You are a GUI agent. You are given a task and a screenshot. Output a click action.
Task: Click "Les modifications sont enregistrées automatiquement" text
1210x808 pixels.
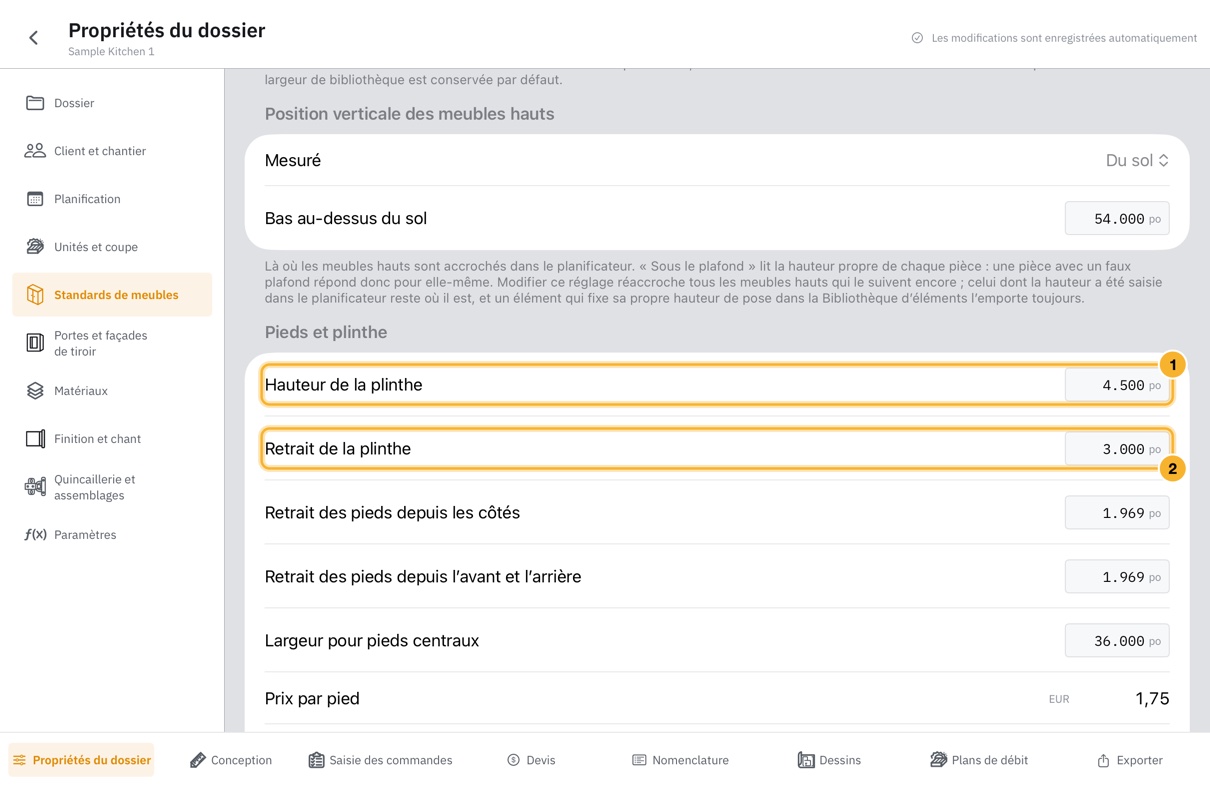click(1064, 38)
